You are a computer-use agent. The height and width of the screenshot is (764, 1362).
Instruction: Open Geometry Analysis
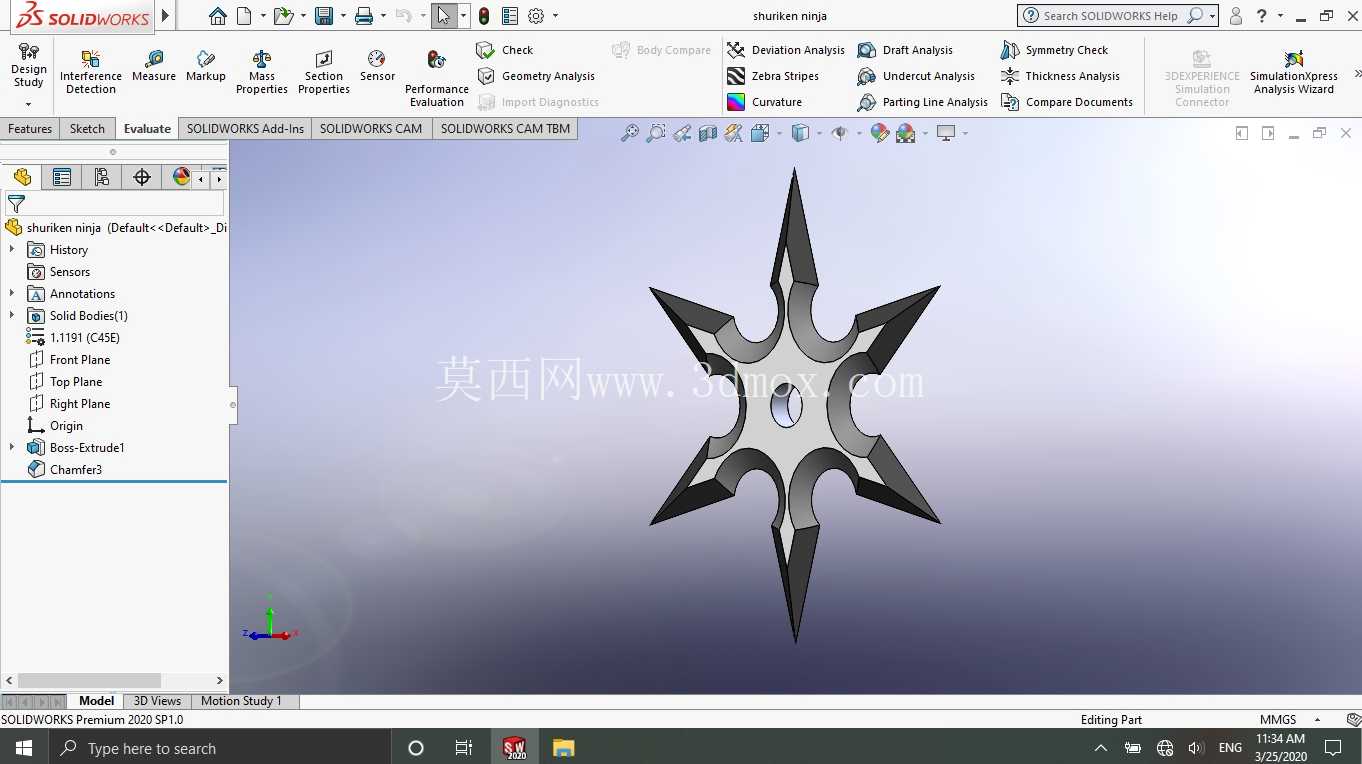536,76
